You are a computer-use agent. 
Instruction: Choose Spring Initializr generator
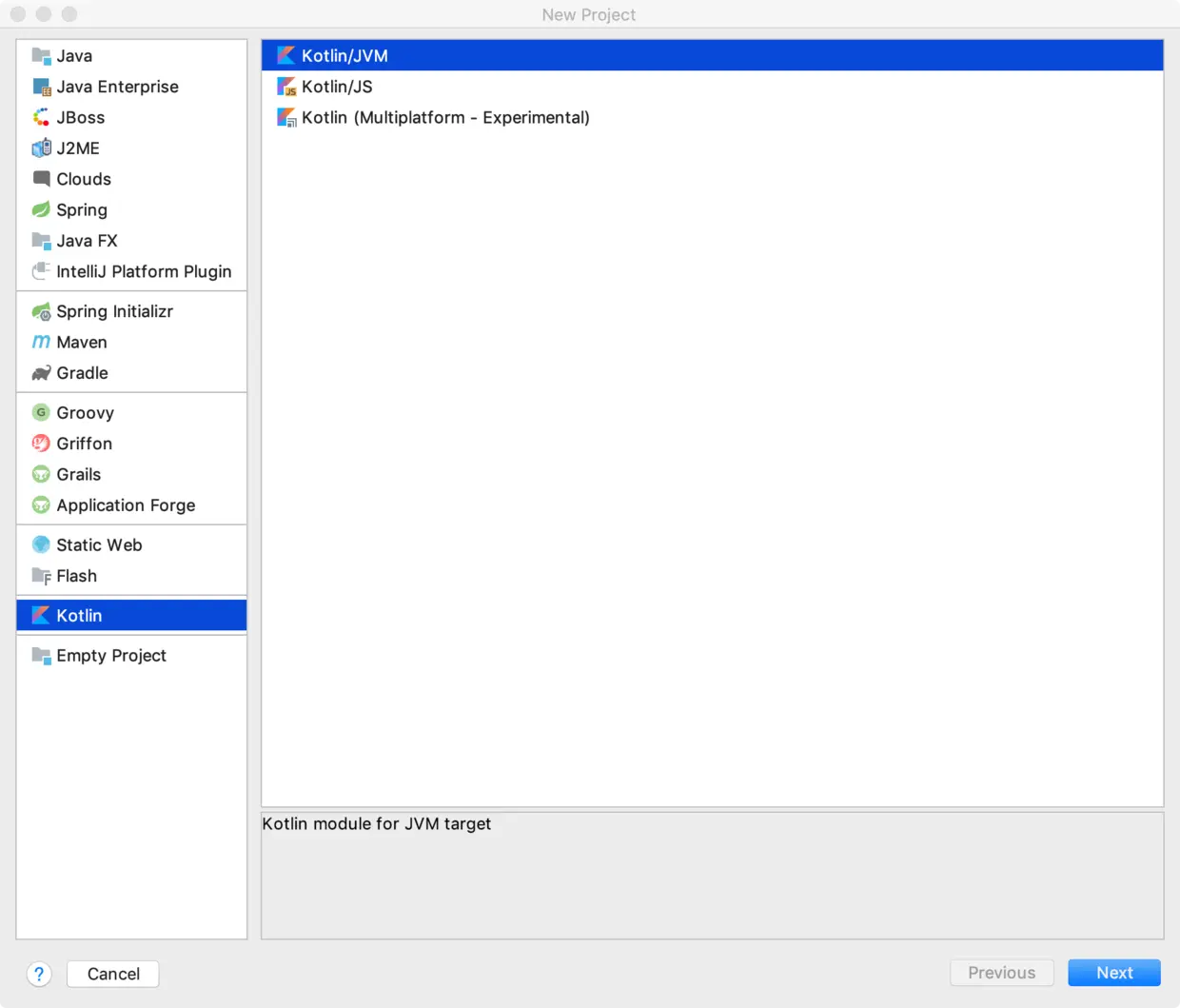(x=131, y=311)
